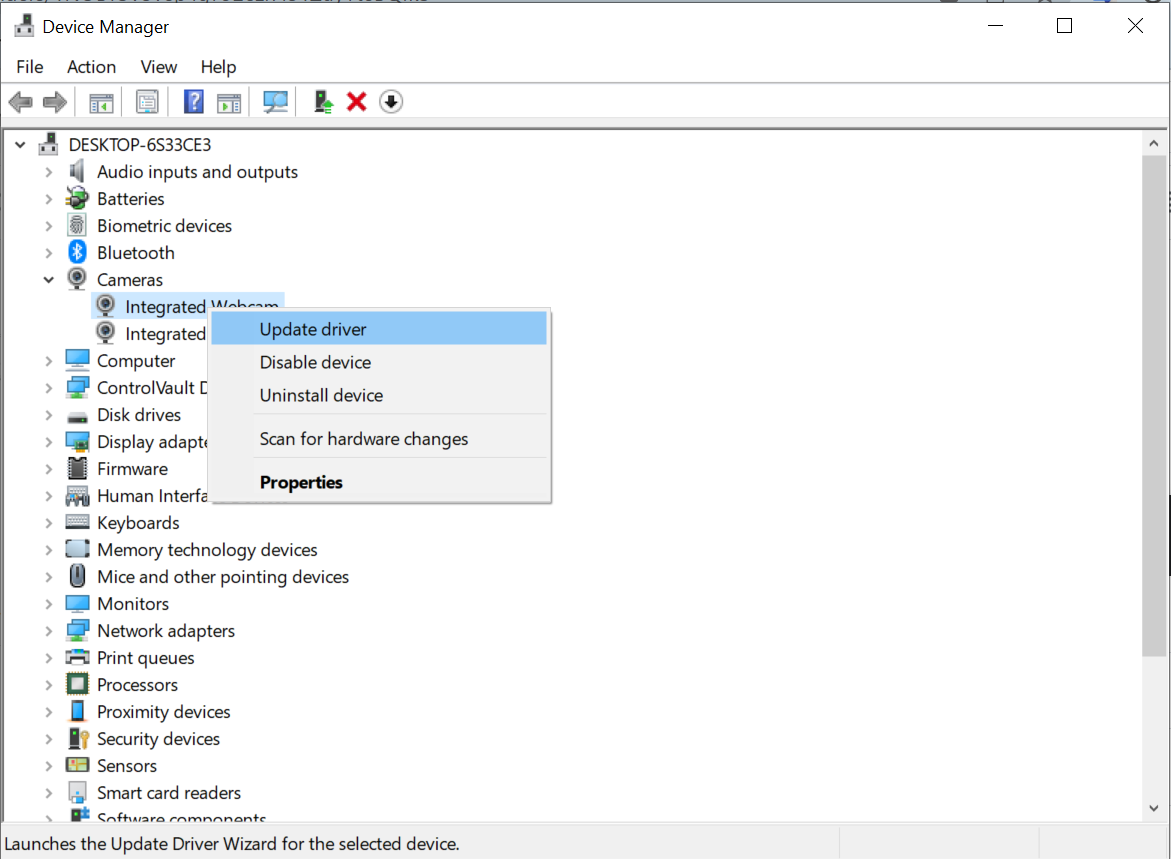Click the Help toolbar icon with question mark
The image size is (1171, 859).
(194, 102)
